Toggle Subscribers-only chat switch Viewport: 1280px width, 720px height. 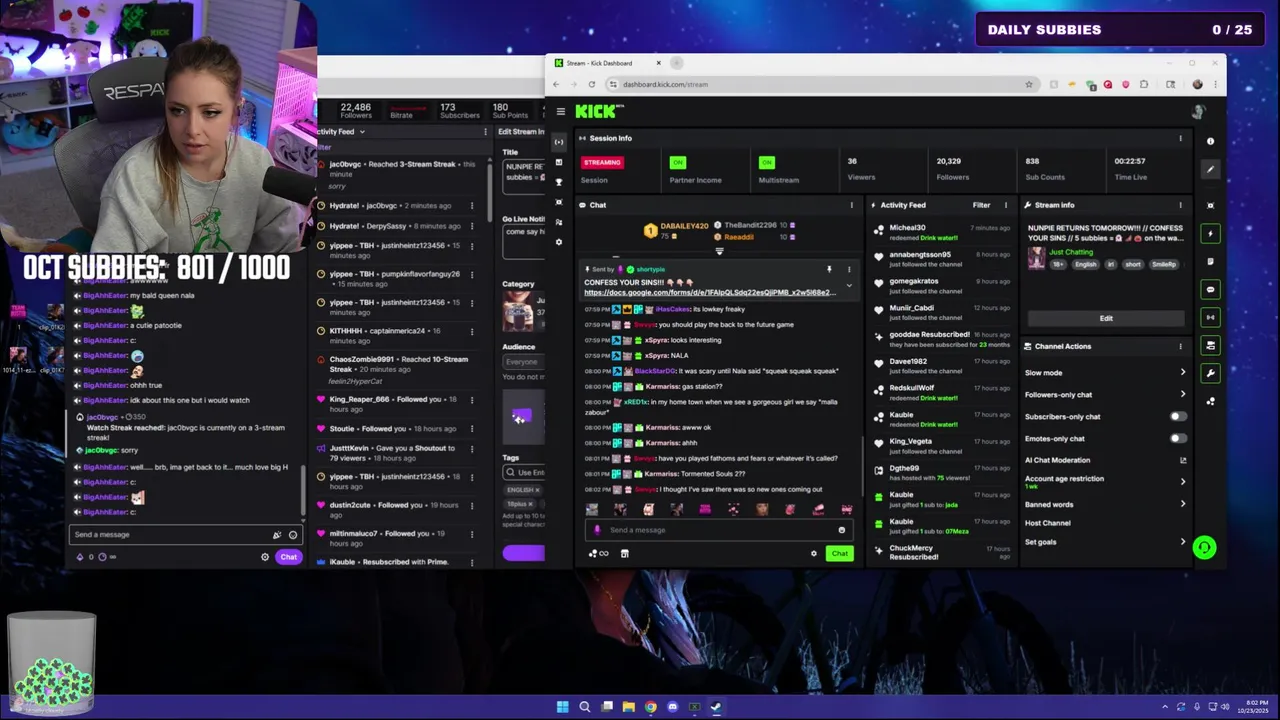coord(1179,416)
